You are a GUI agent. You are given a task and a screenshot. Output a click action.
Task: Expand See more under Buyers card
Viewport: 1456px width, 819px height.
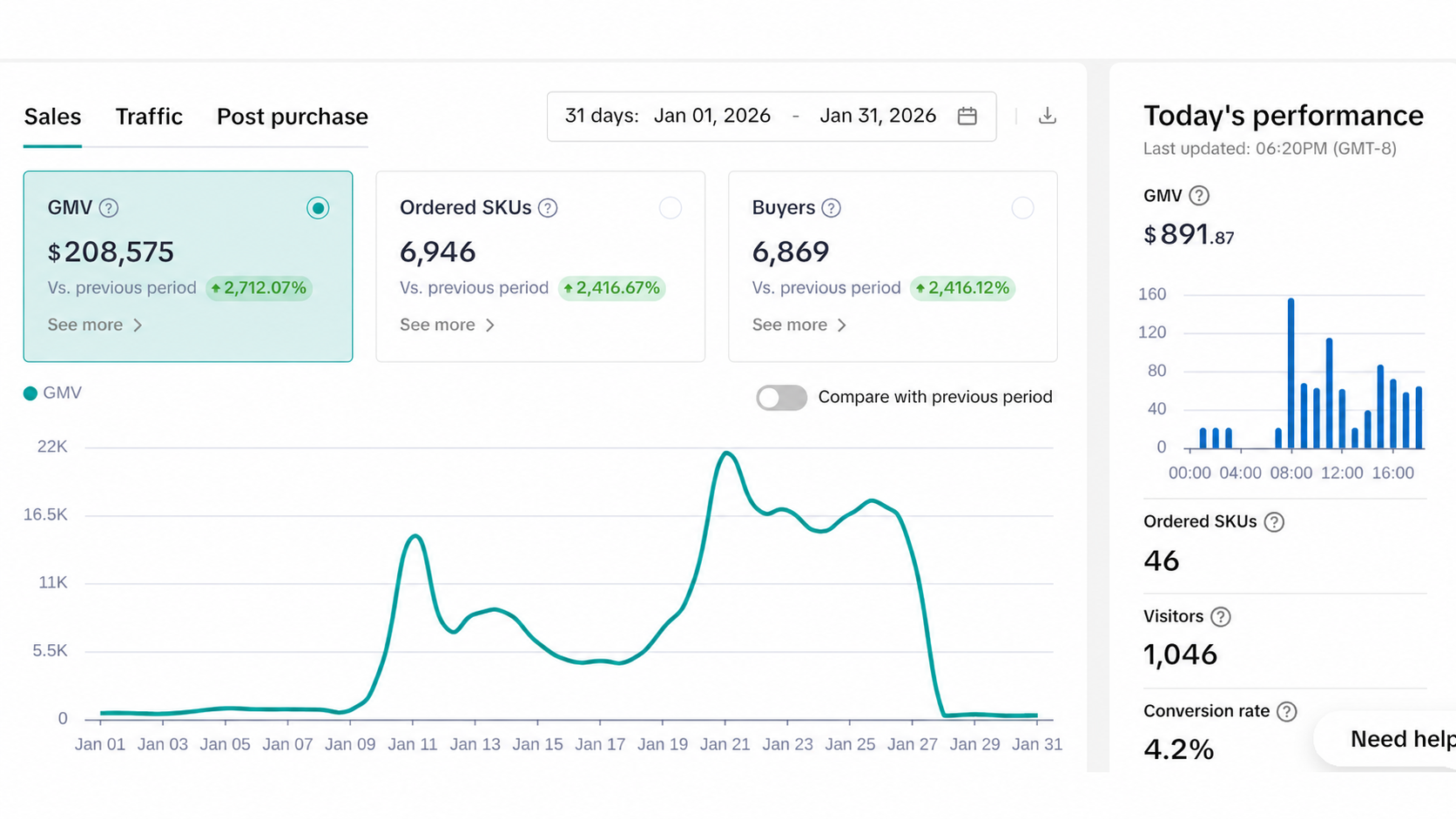pyautogui.click(x=799, y=325)
